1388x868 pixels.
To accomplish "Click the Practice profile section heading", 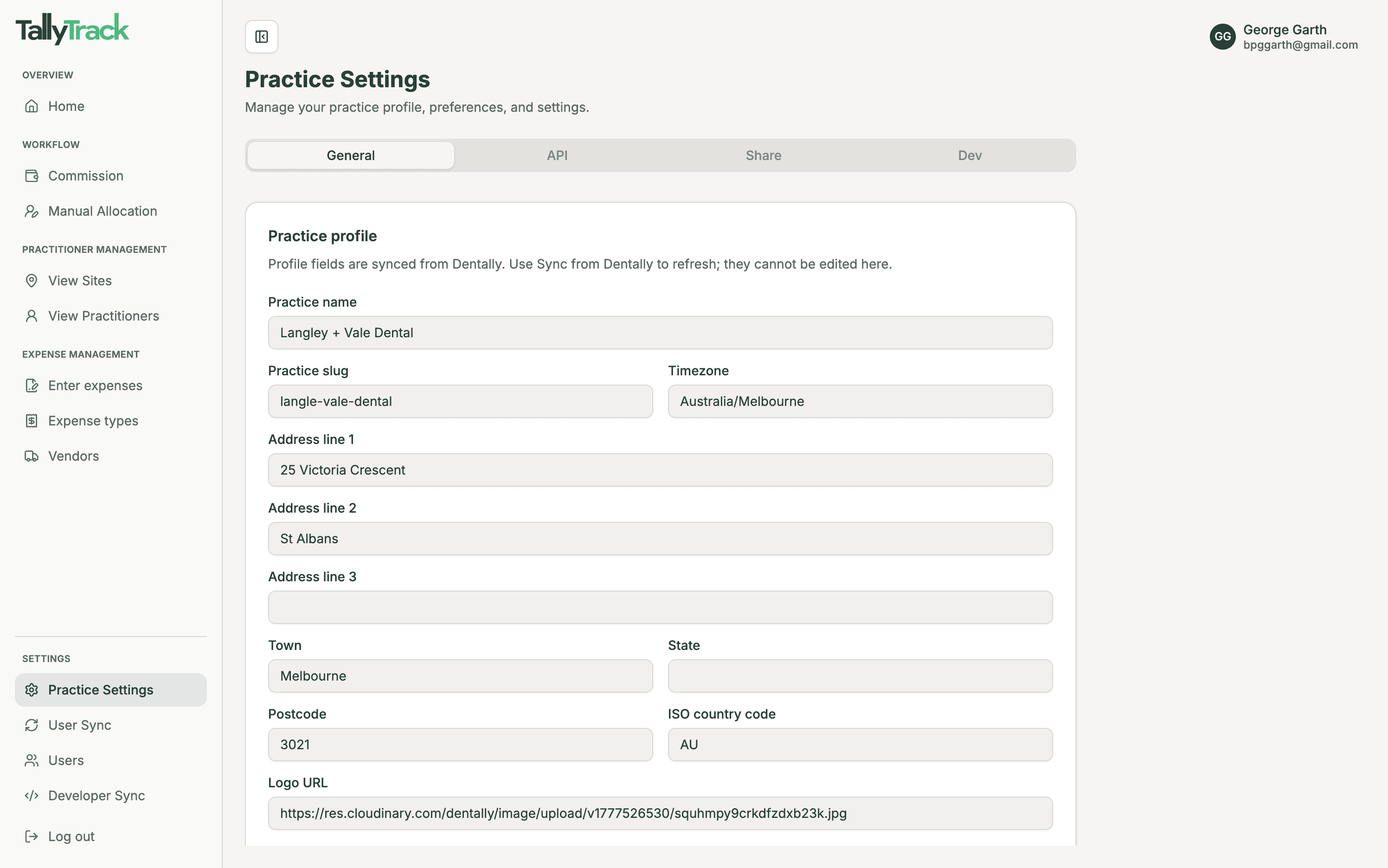I will point(322,236).
